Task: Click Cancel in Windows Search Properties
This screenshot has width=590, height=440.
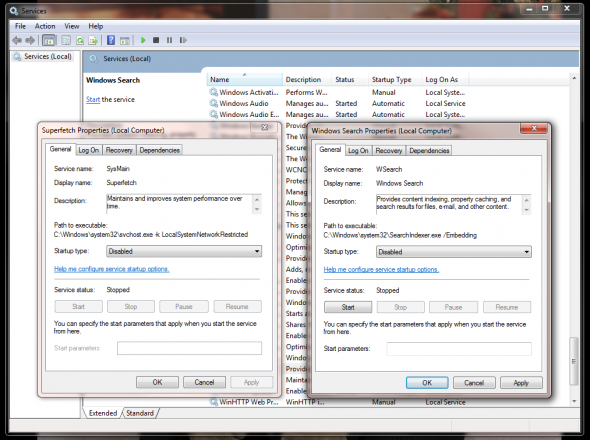Action: [x=474, y=383]
